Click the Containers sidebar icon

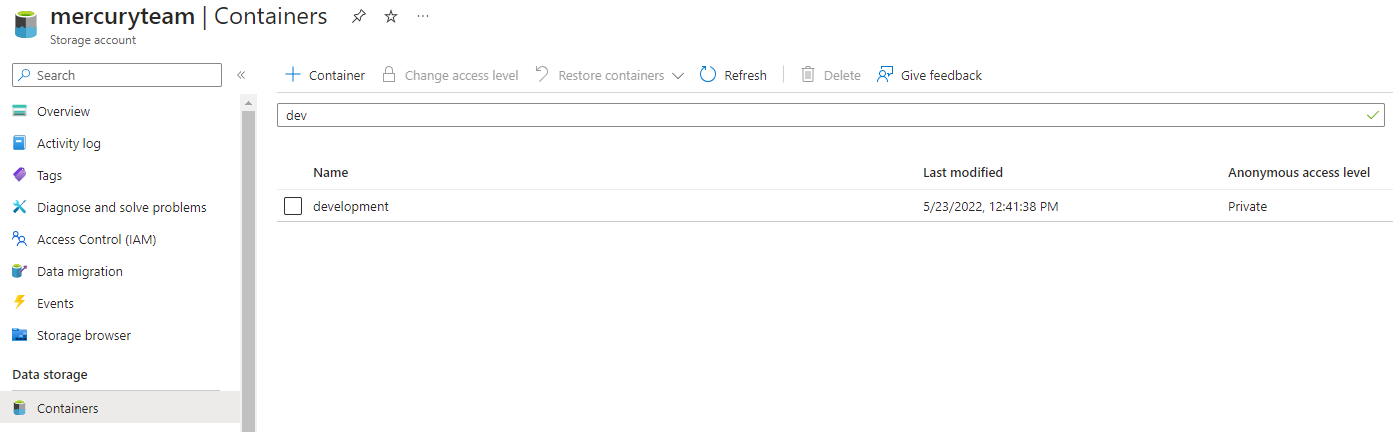[19, 408]
